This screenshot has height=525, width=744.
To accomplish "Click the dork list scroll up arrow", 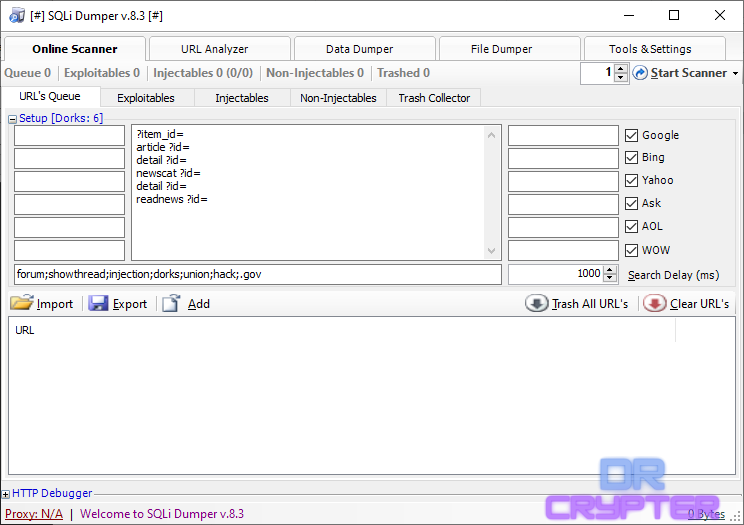I will click(492, 135).
